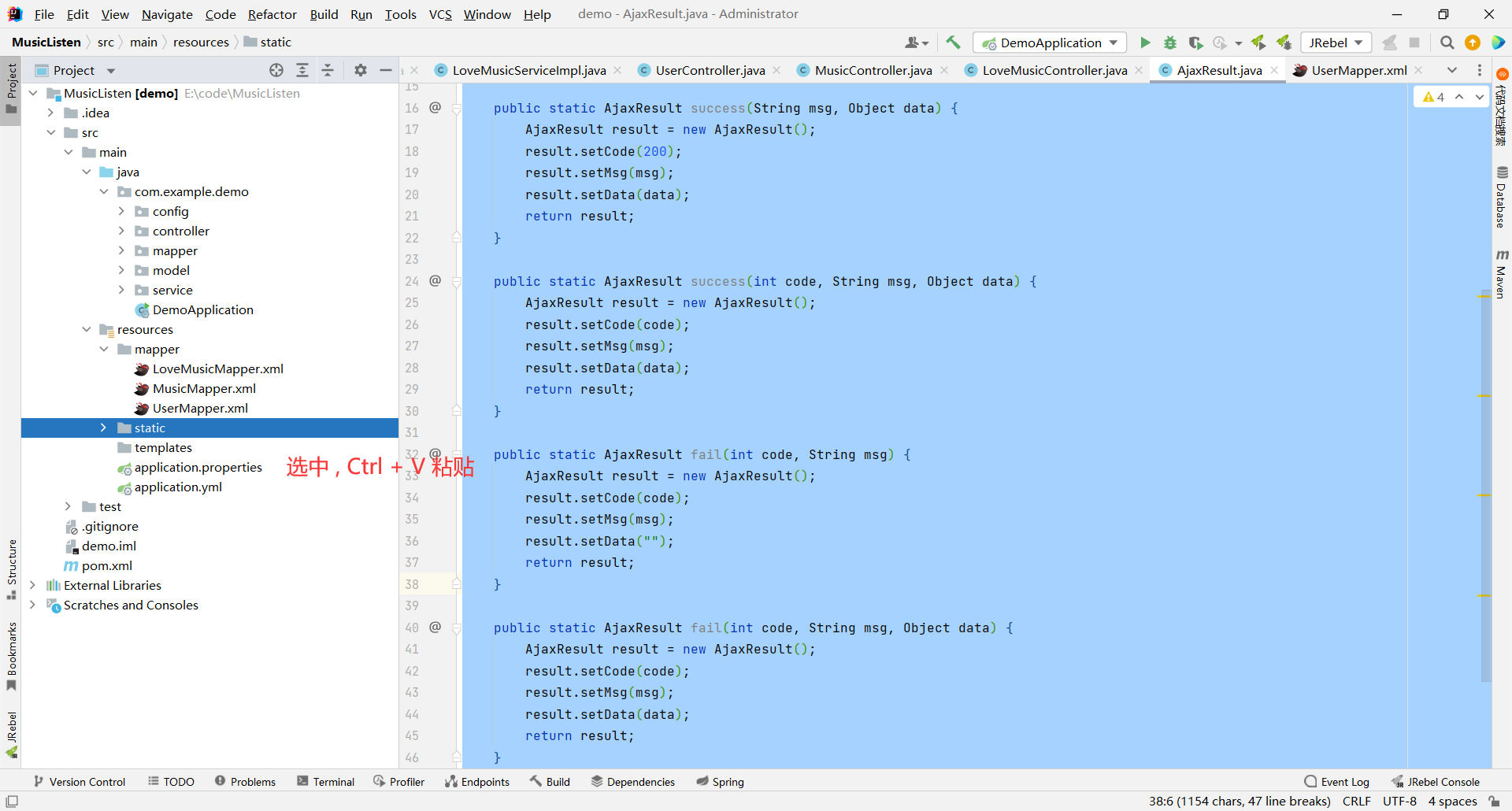Click the orange IDE update arrow icon
Image resolution: width=1512 pixels, height=811 pixels.
point(1473,43)
